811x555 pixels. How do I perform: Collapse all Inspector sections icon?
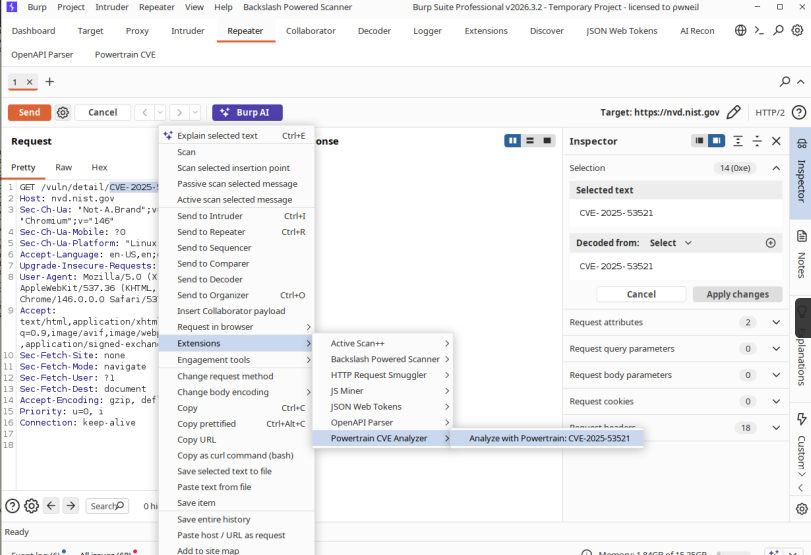757,141
